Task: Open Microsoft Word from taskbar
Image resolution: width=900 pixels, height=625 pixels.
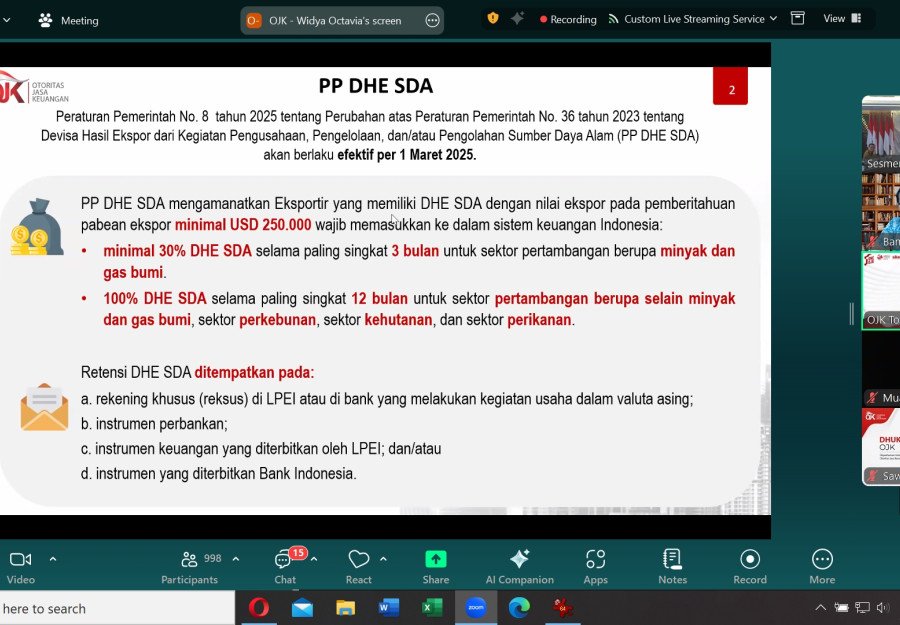Action: click(389, 607)
